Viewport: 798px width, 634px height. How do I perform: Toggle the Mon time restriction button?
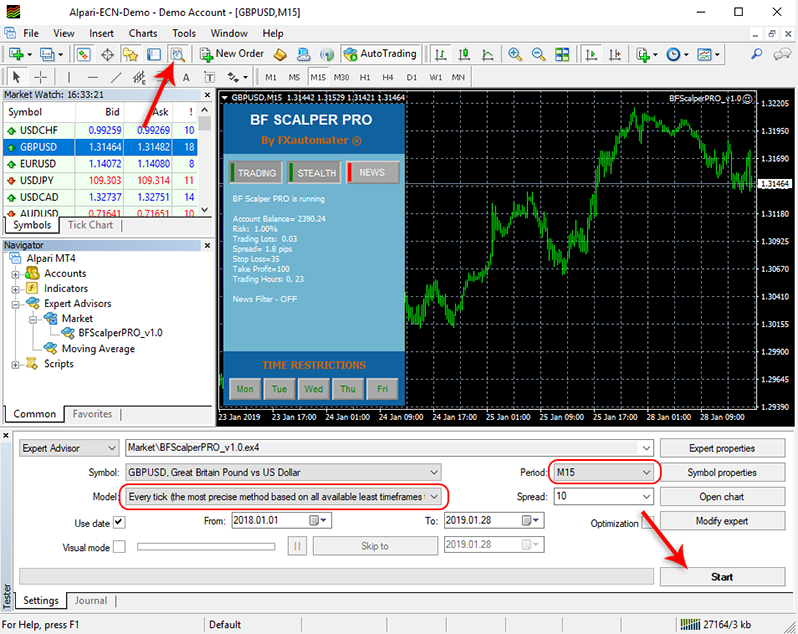245,389
